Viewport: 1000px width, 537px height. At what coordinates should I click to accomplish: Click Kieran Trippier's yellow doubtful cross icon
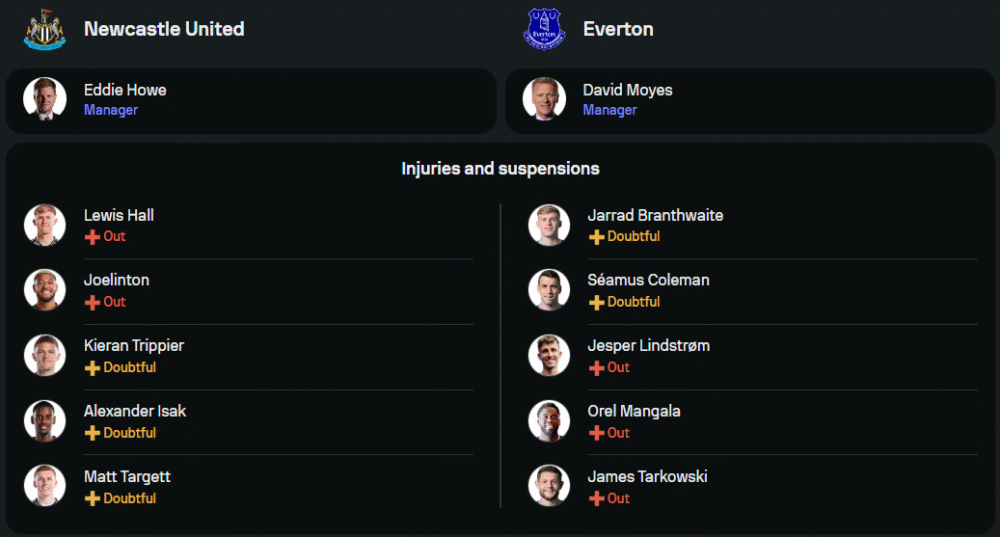92,368
